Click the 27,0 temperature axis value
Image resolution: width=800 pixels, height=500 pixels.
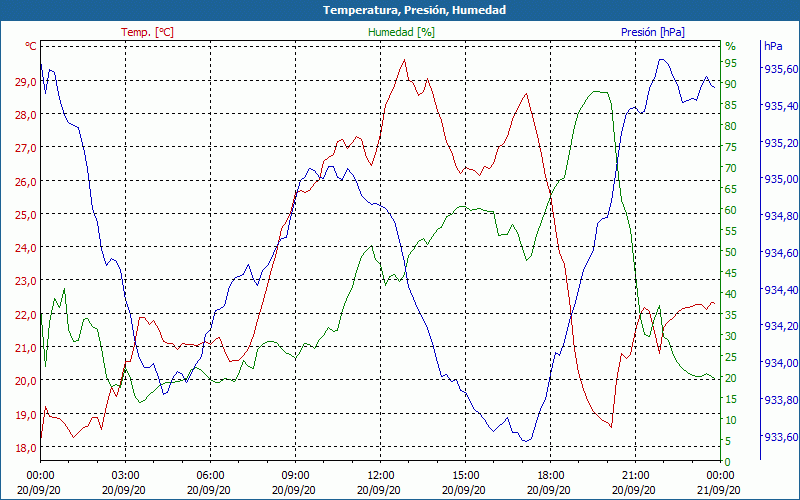tap(26, 148)
